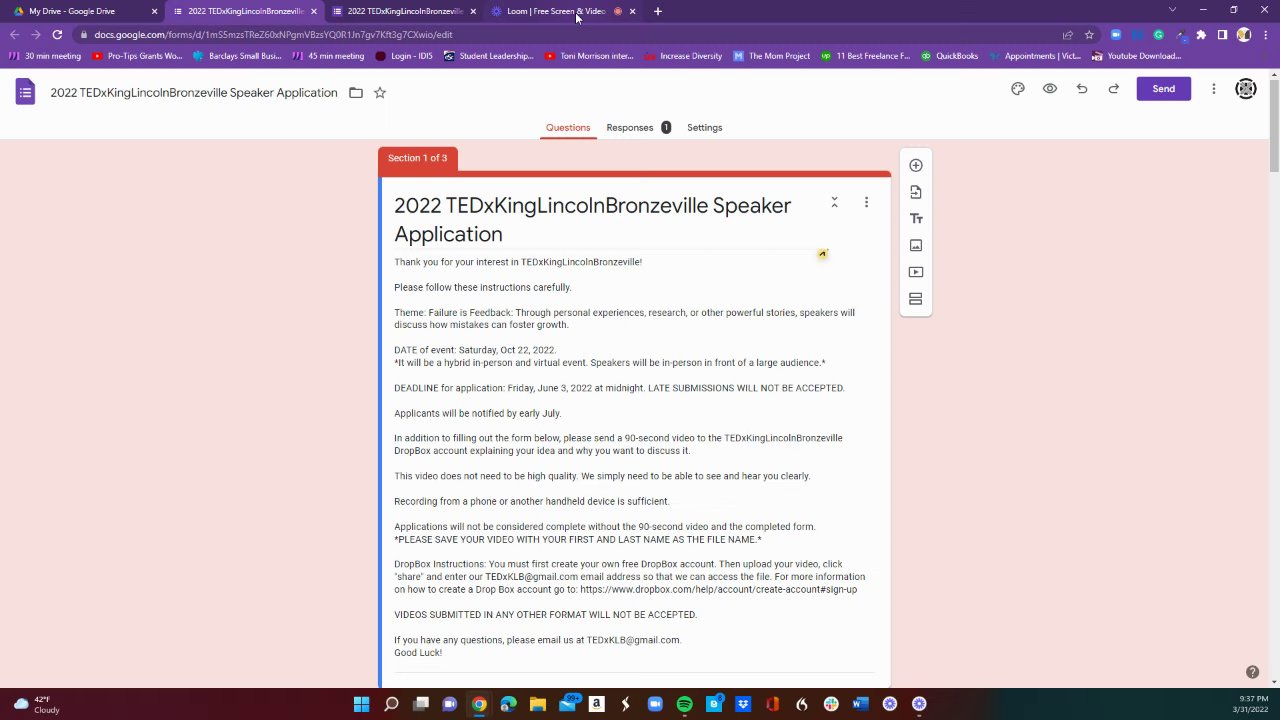Open taskbar Search
This screenshot has width=1280, height=720.
391,704
